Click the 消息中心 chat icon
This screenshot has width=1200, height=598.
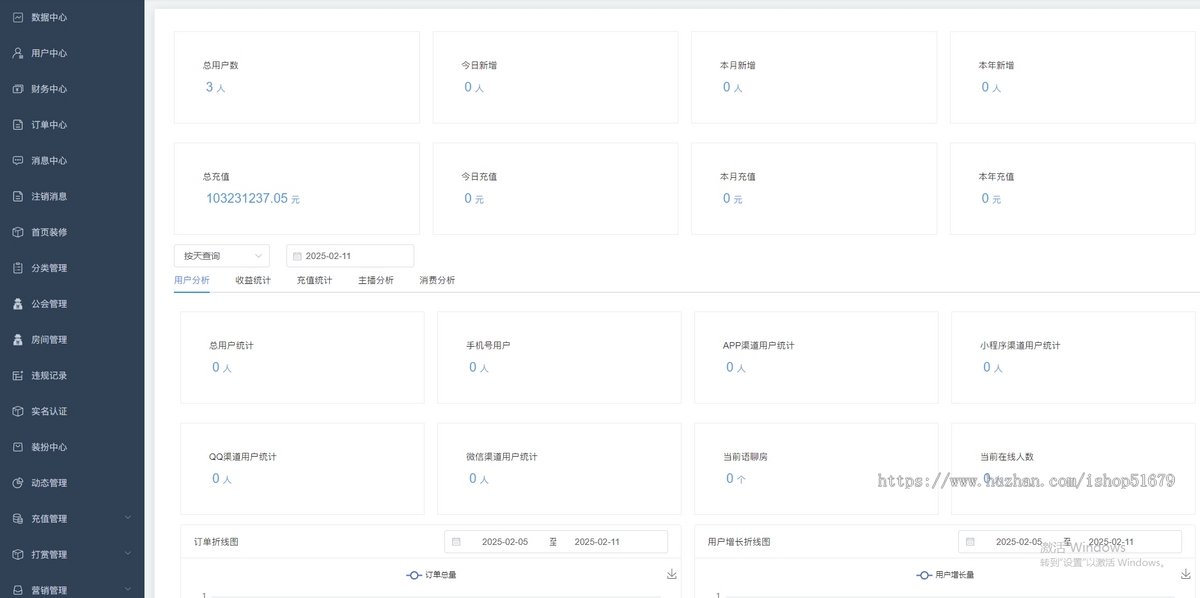[18, 160]
